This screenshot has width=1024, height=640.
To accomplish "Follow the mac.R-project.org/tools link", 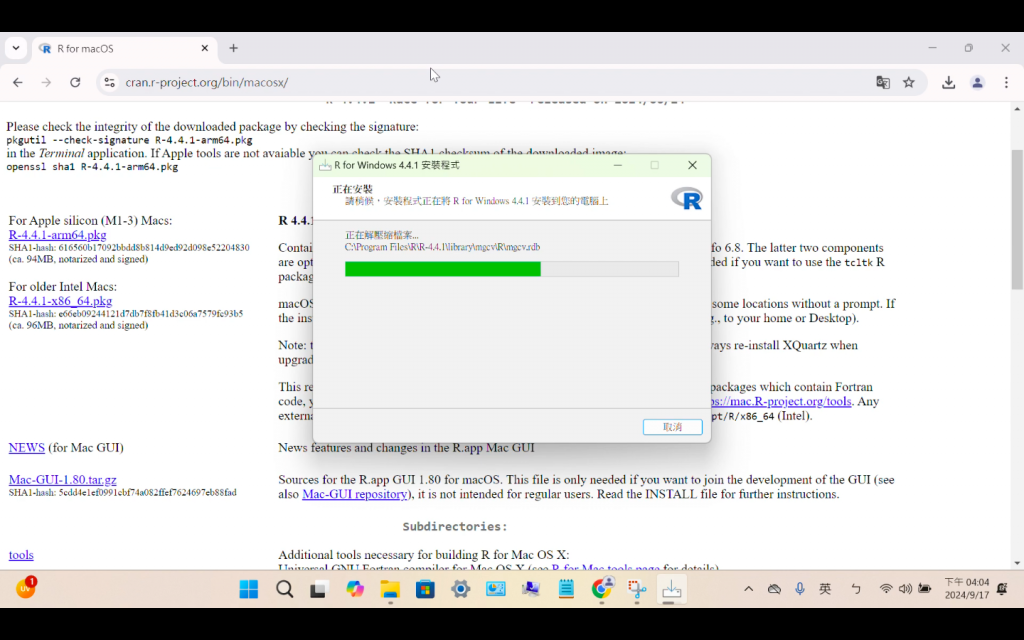I will (x=781, y=401).
